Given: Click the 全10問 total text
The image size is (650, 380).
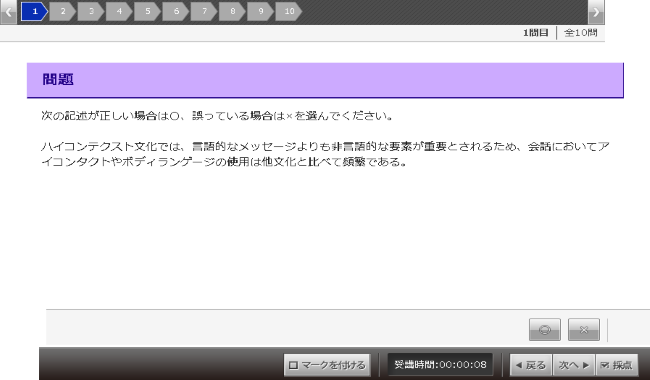Looking at the screenshot, I should coord(581,33).
